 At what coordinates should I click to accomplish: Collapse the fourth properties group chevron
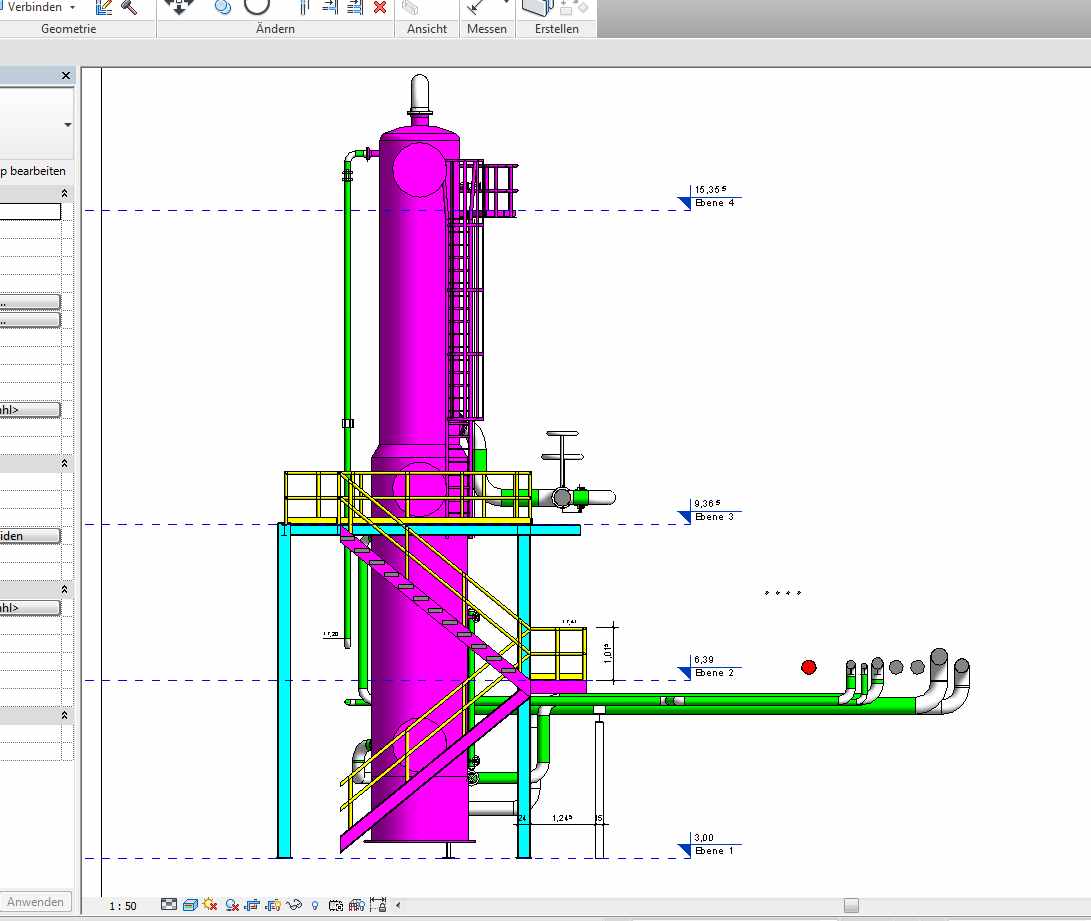tap(65, 715)
